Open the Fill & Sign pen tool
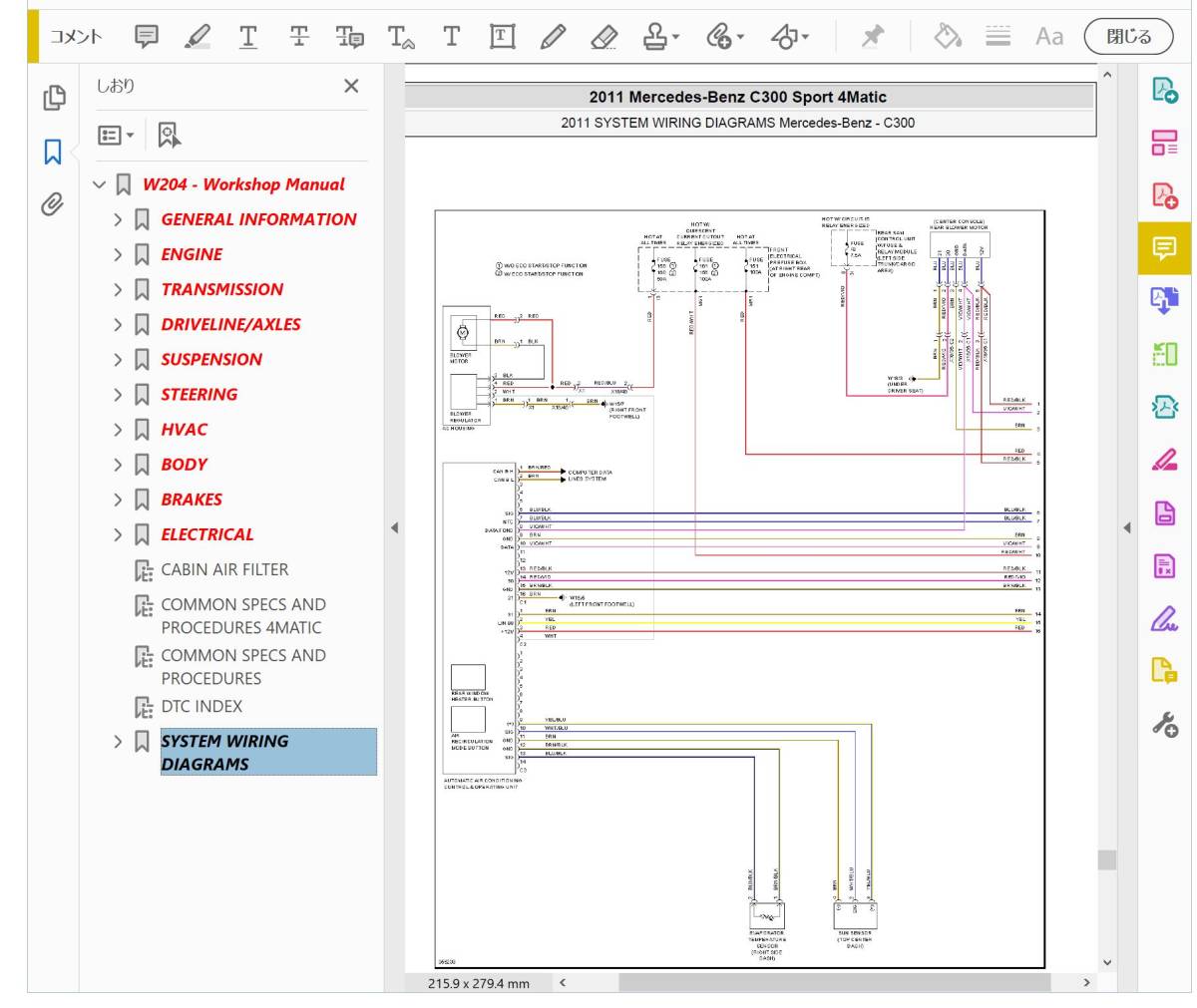 [1164, 619]
